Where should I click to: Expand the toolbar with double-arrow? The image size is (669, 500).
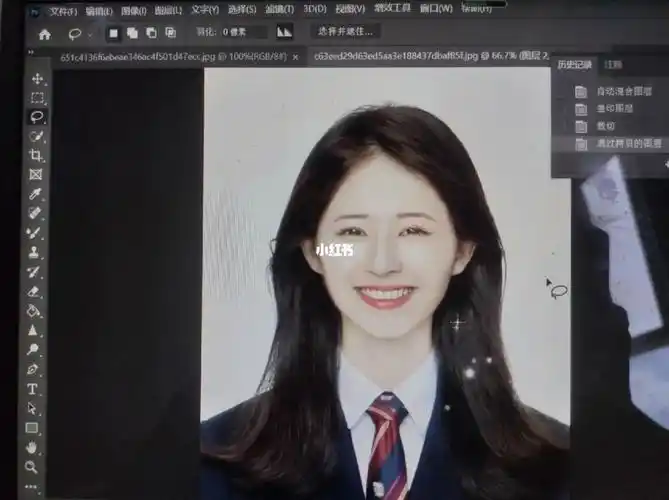click(31, 52)
